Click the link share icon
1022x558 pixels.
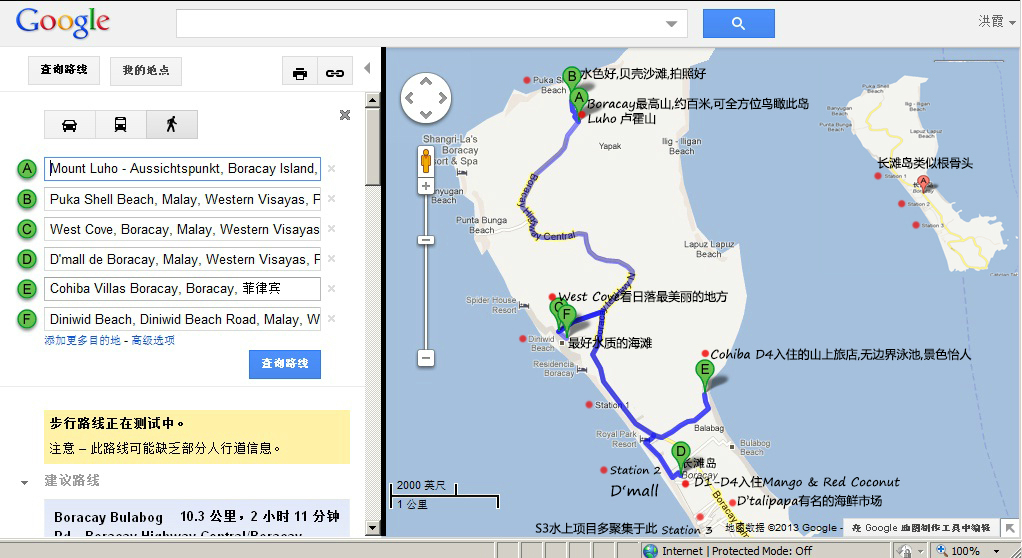click(335, 72)
